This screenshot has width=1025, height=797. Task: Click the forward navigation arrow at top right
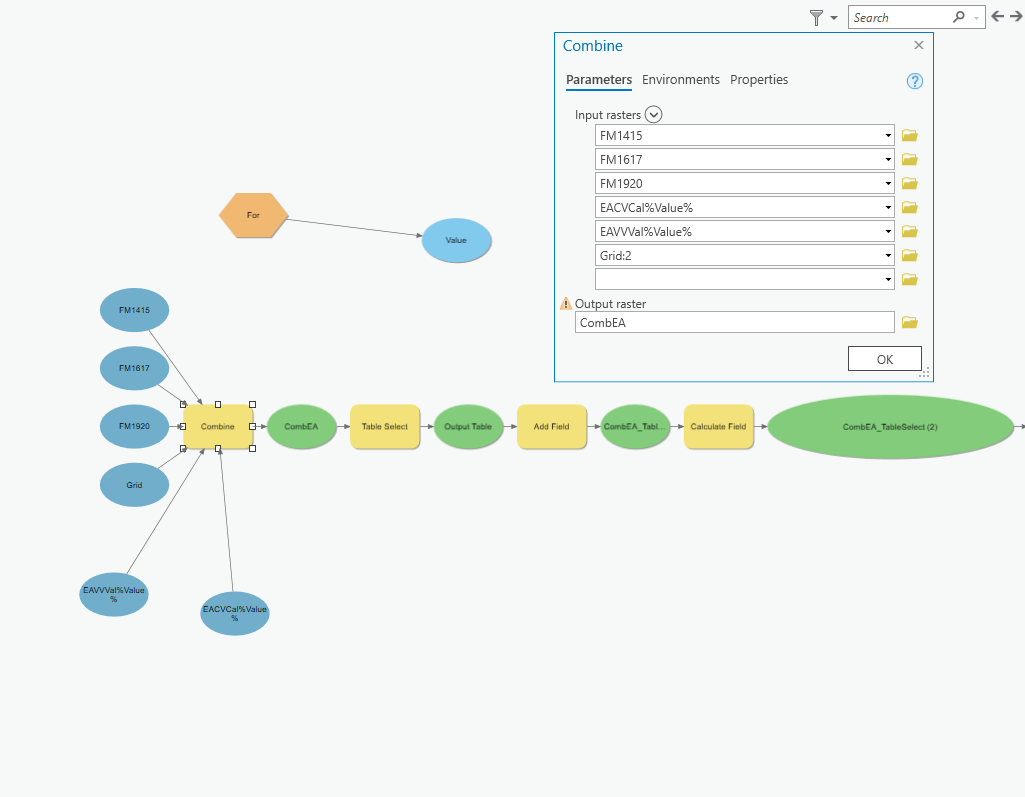click(1016, 16)
